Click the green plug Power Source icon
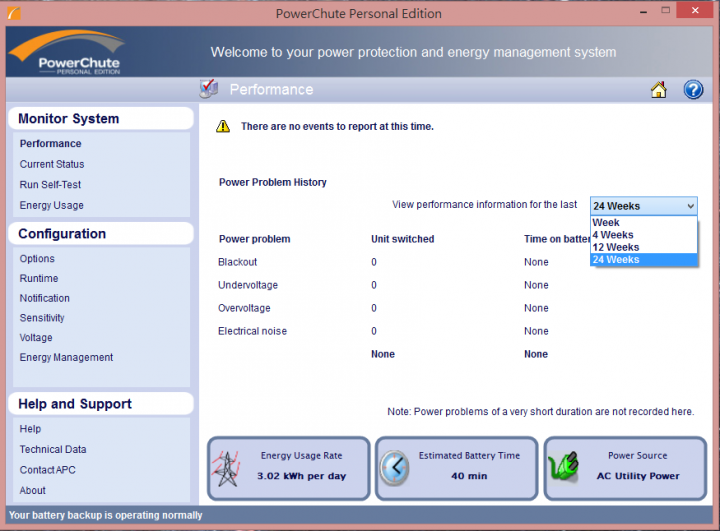The width and height of the screenshot is (720, 531). click(x=563, y=467)
